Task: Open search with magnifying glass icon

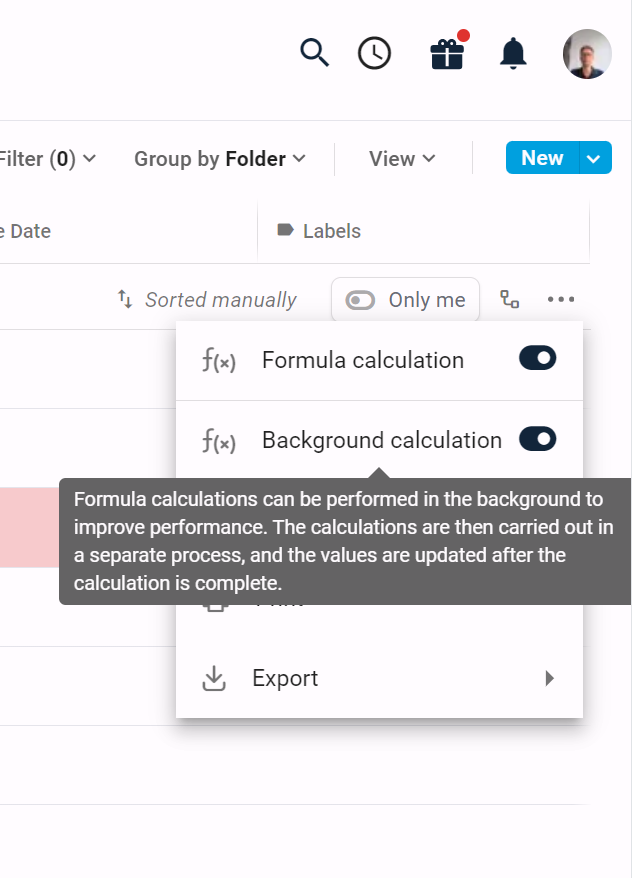Action: click(315, 53)
